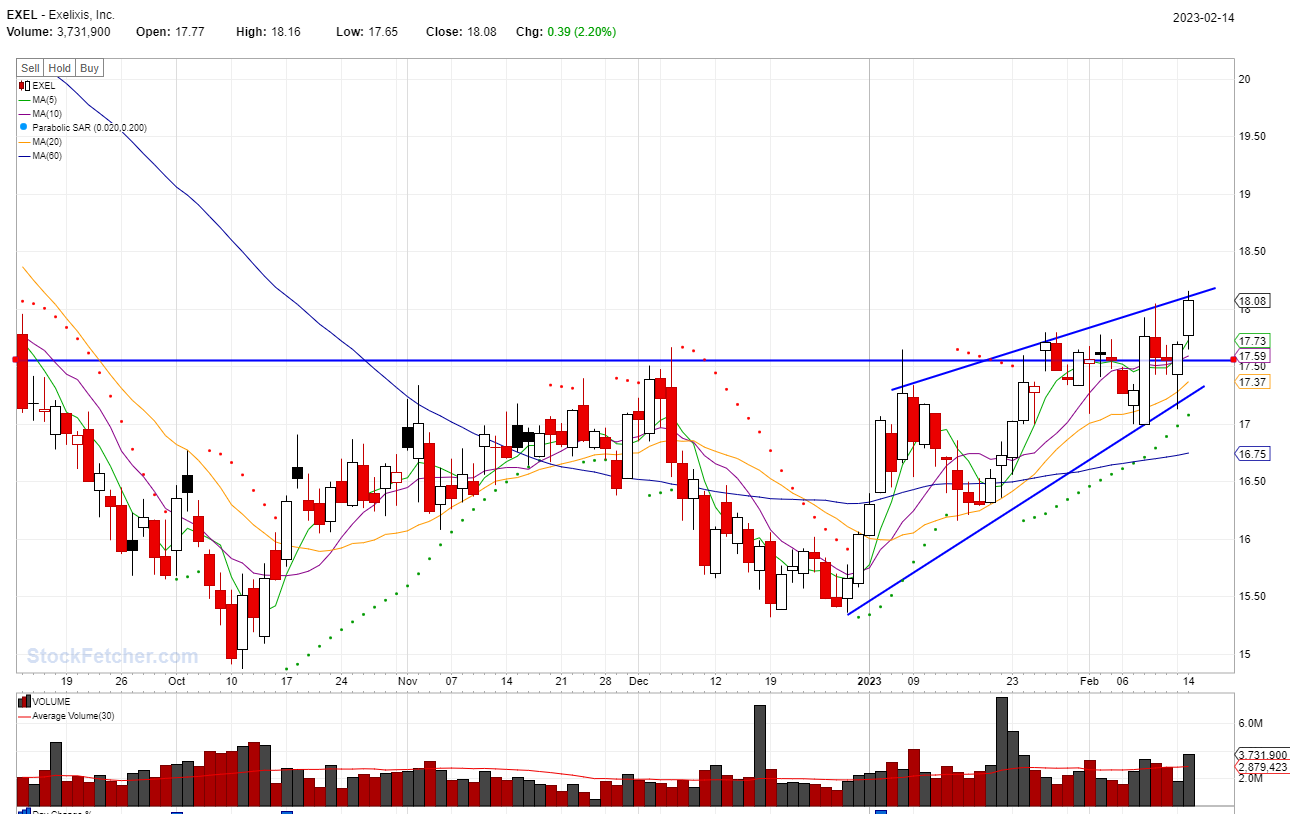
Task: Click the Buy button on the chart
Action: point(89,68)
